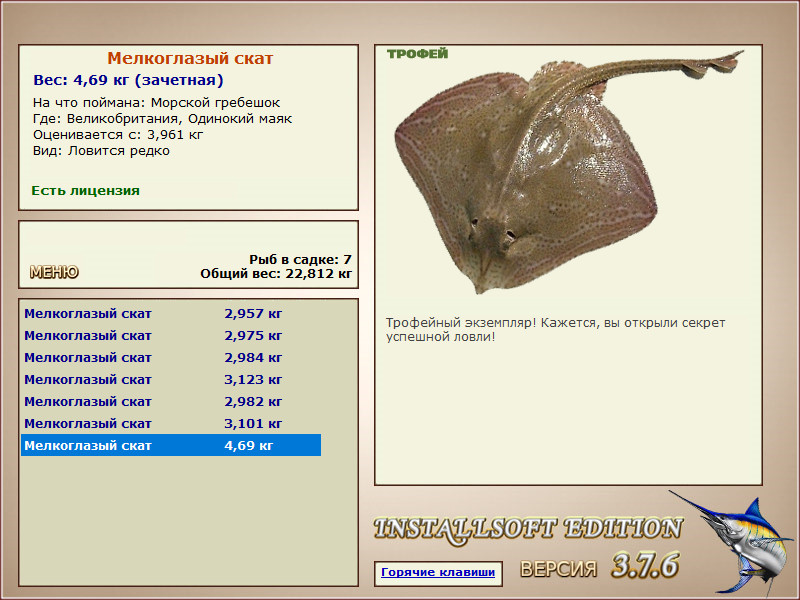Select the 2,975 кг Мелкоглазый скат row

coord(171,335)
